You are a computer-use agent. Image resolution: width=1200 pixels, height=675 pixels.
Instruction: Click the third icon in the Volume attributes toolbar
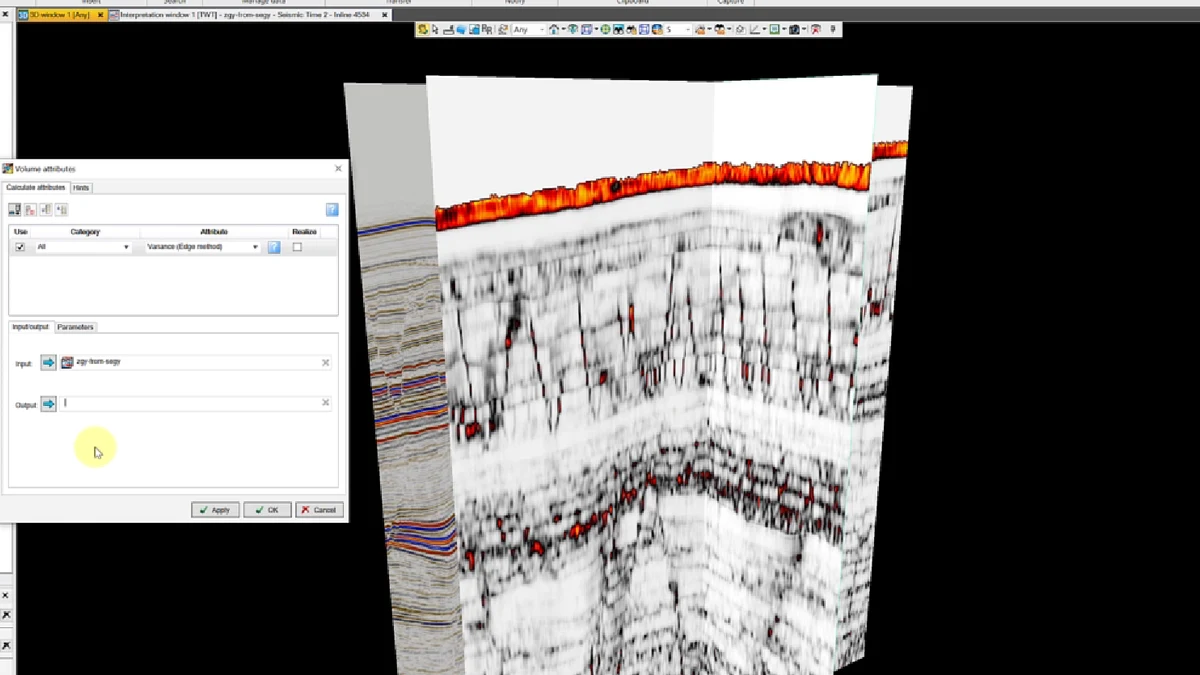pyautogui.click(x=46, y=210)
